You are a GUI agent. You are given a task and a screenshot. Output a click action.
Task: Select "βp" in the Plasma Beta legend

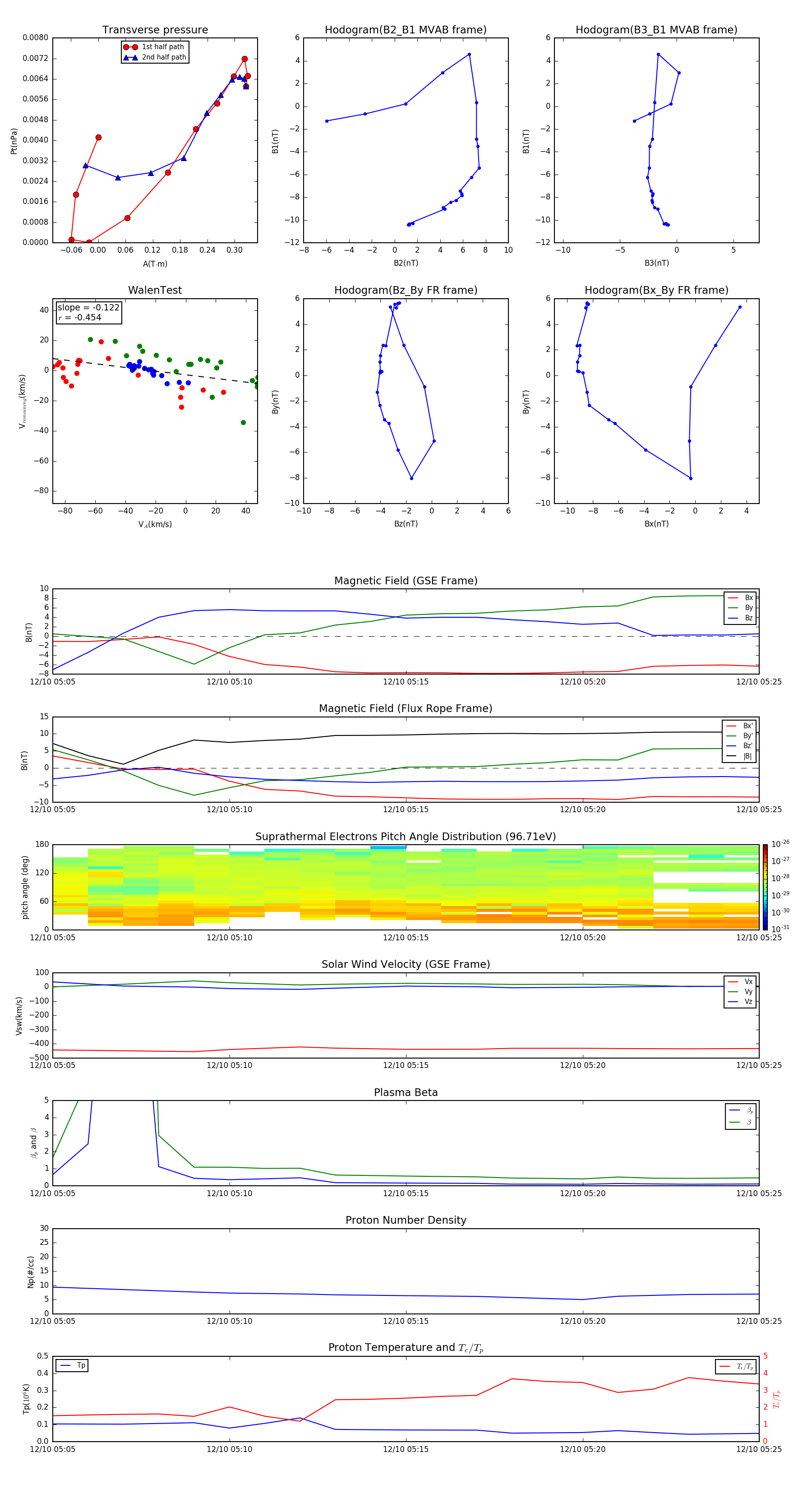pyautogui.click(x=742, y=1110)
